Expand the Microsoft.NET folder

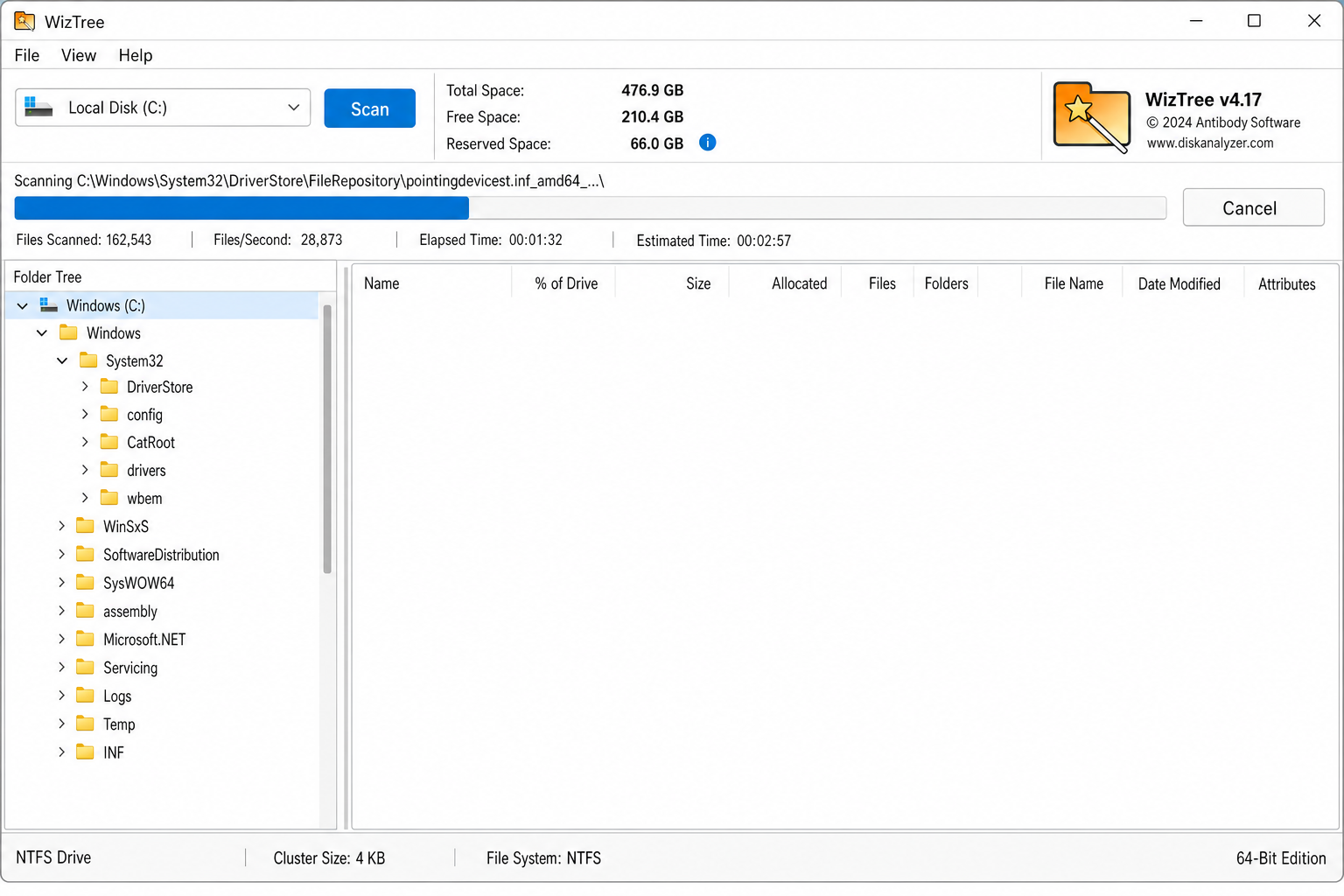(61, 639)
